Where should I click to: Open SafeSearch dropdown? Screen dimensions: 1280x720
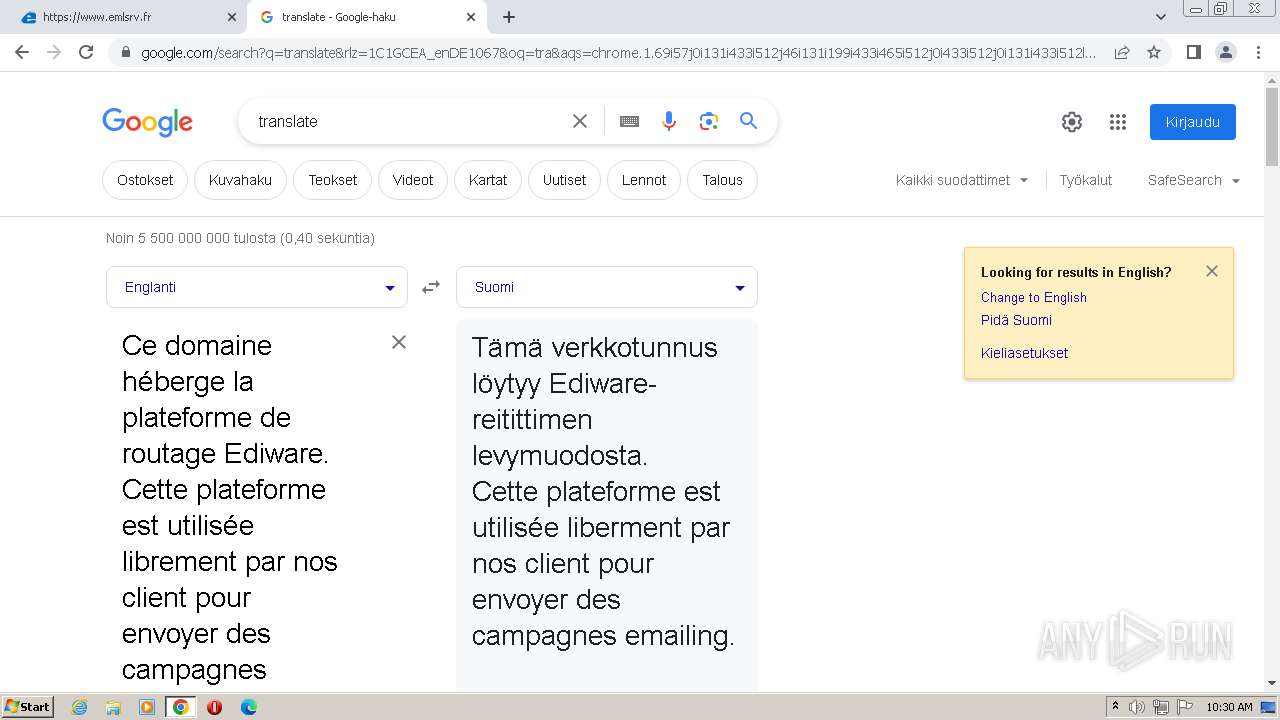(1194, 180)
